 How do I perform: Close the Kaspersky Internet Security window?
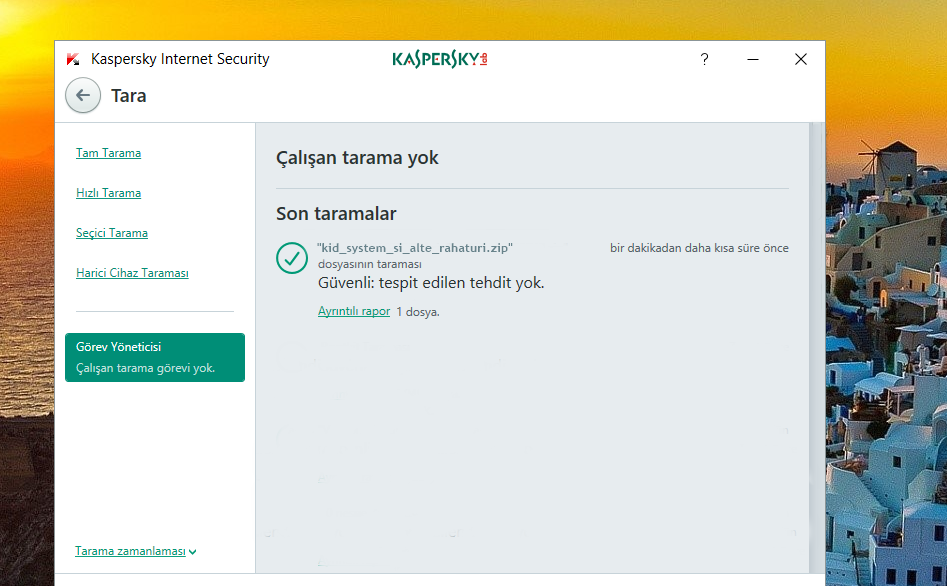(x=801, y=59)
